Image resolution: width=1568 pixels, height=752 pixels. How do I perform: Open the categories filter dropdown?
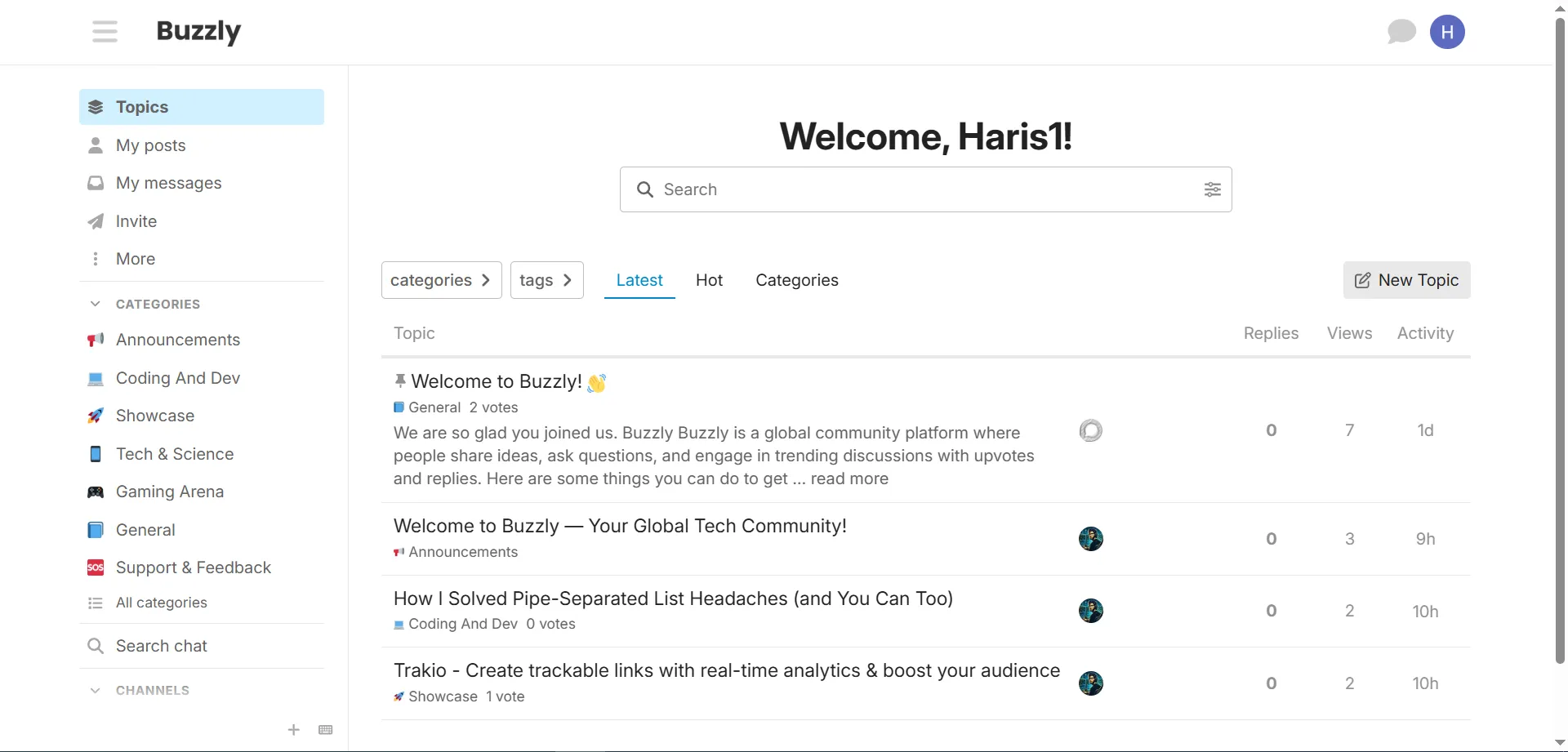click(x=441, y=280)
